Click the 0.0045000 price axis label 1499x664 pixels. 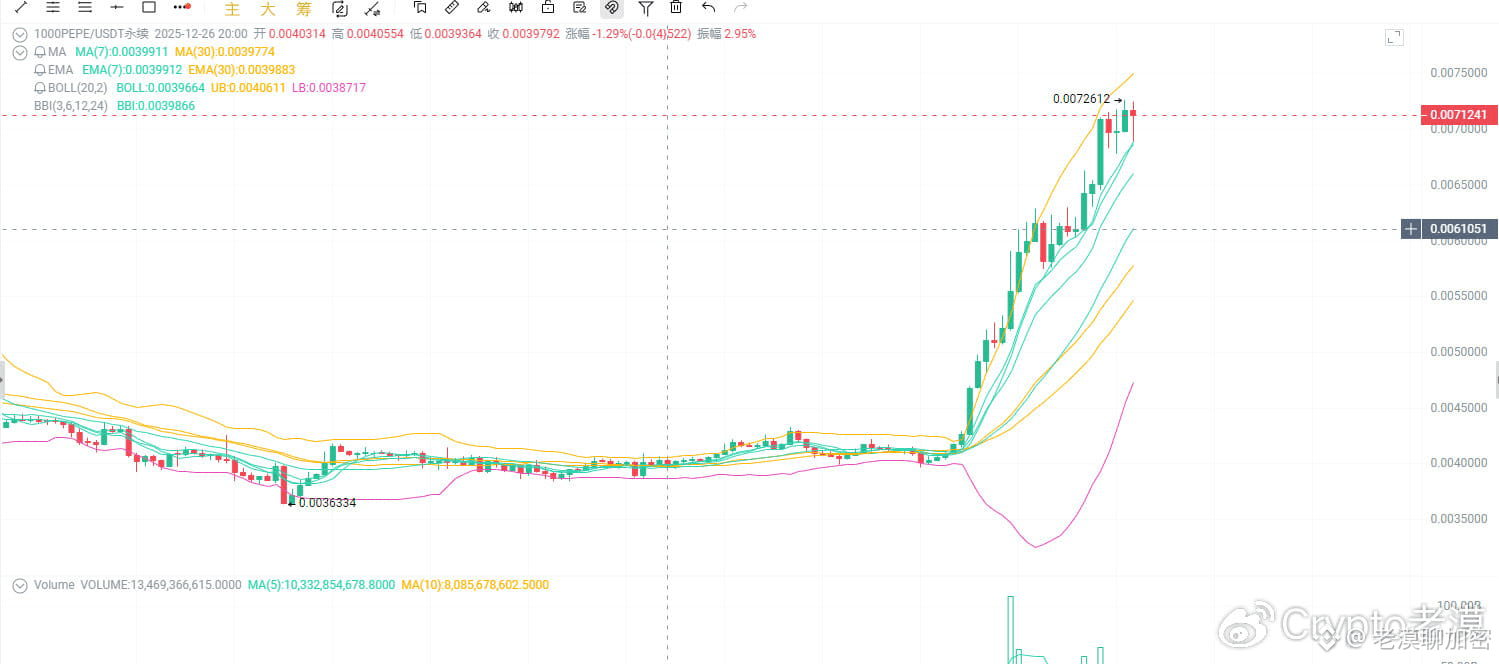point(1458,408)
